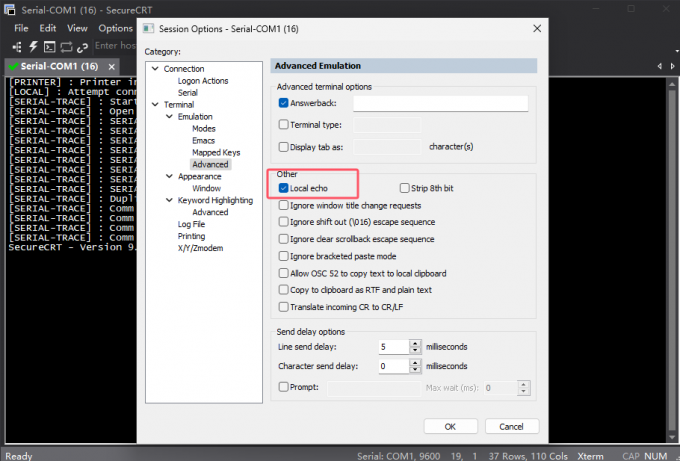Open the Edit menu
Image resolution: width=680 pixels, height=461 pixels.
[x=48, y=28]
